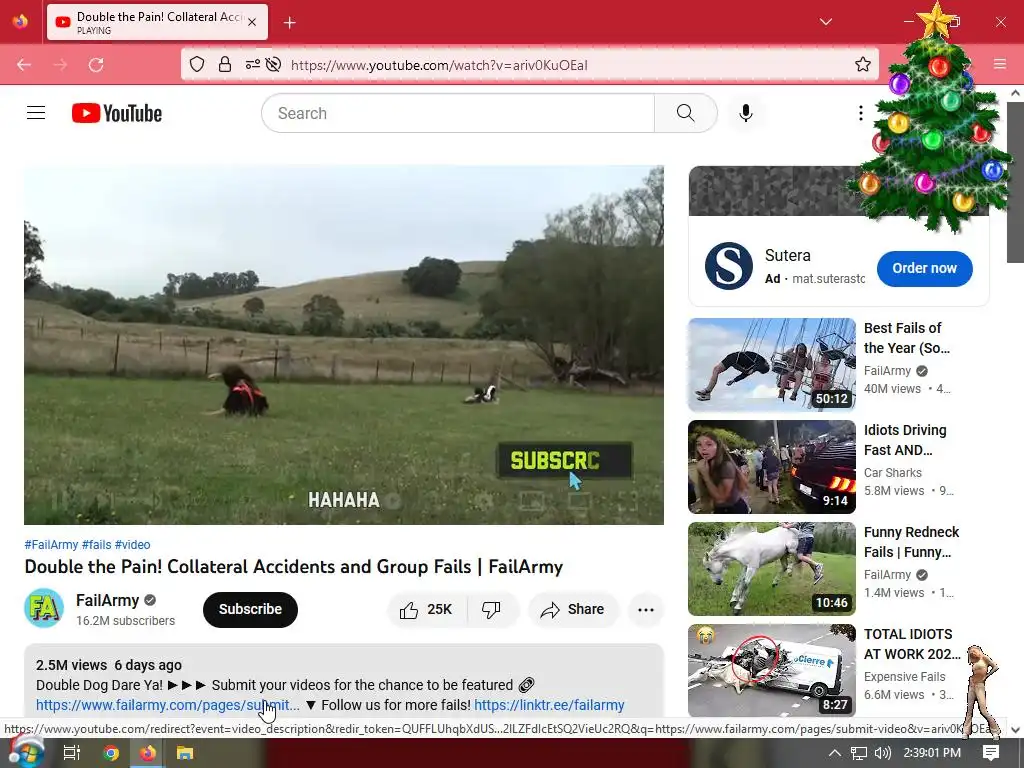
Task: Like the video with thumbs up
Action: [x=426, y=609]
